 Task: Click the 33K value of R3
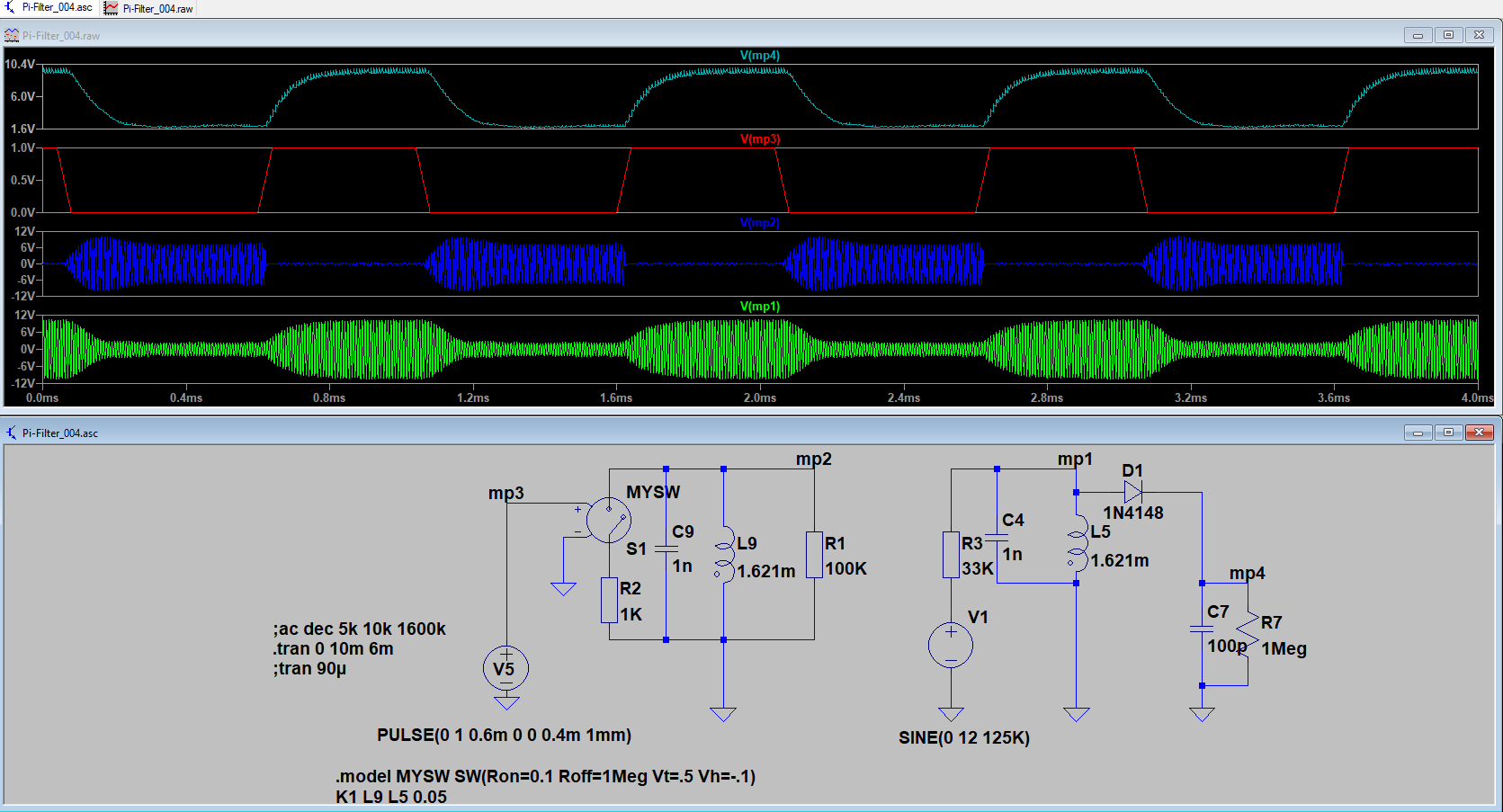(x=978, y=568)
